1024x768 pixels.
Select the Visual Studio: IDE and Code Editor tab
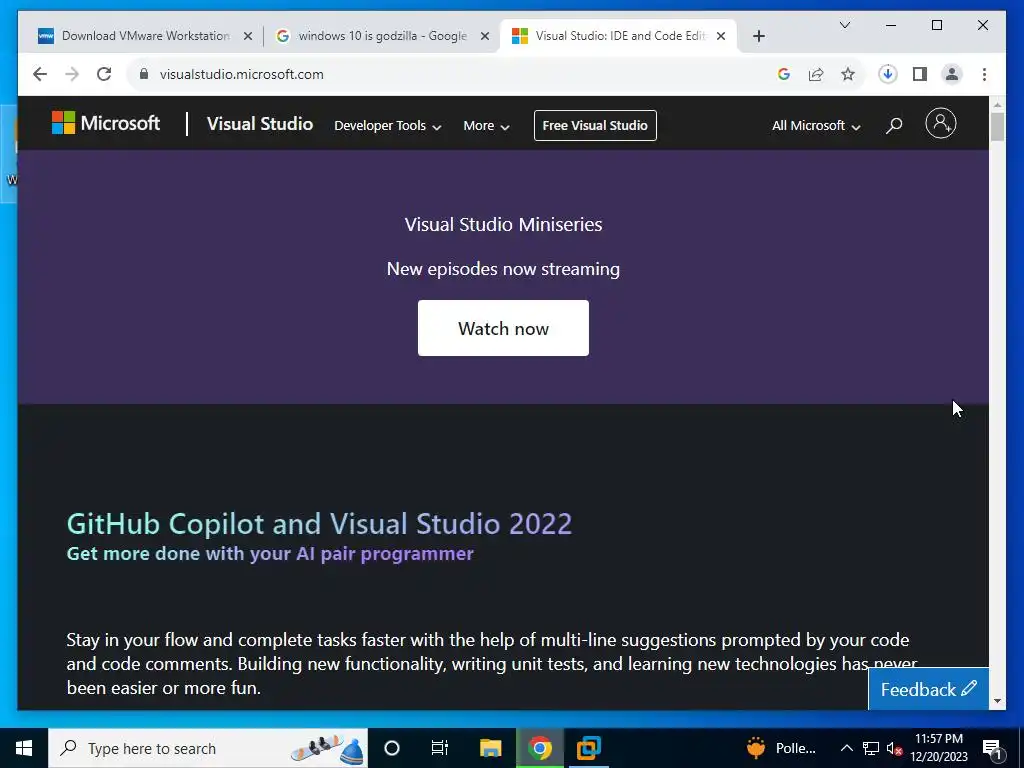pos(618,36)
